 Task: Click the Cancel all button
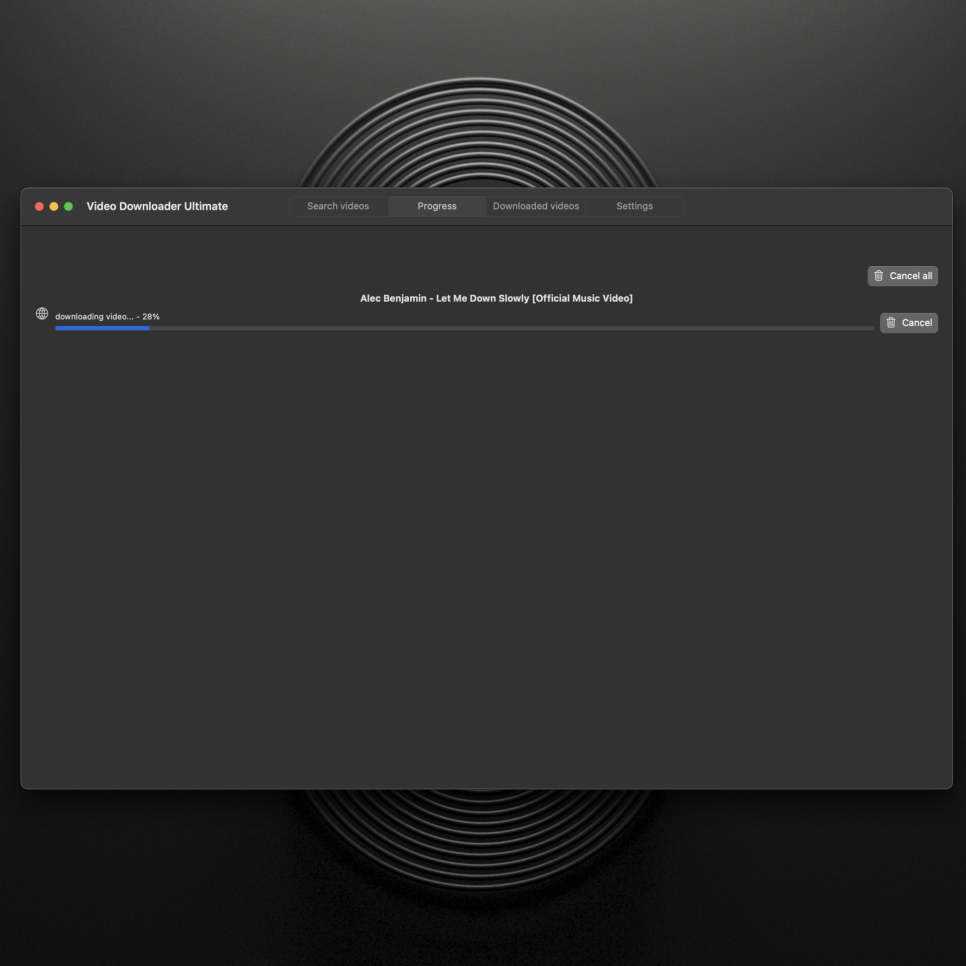pos(903,276)
